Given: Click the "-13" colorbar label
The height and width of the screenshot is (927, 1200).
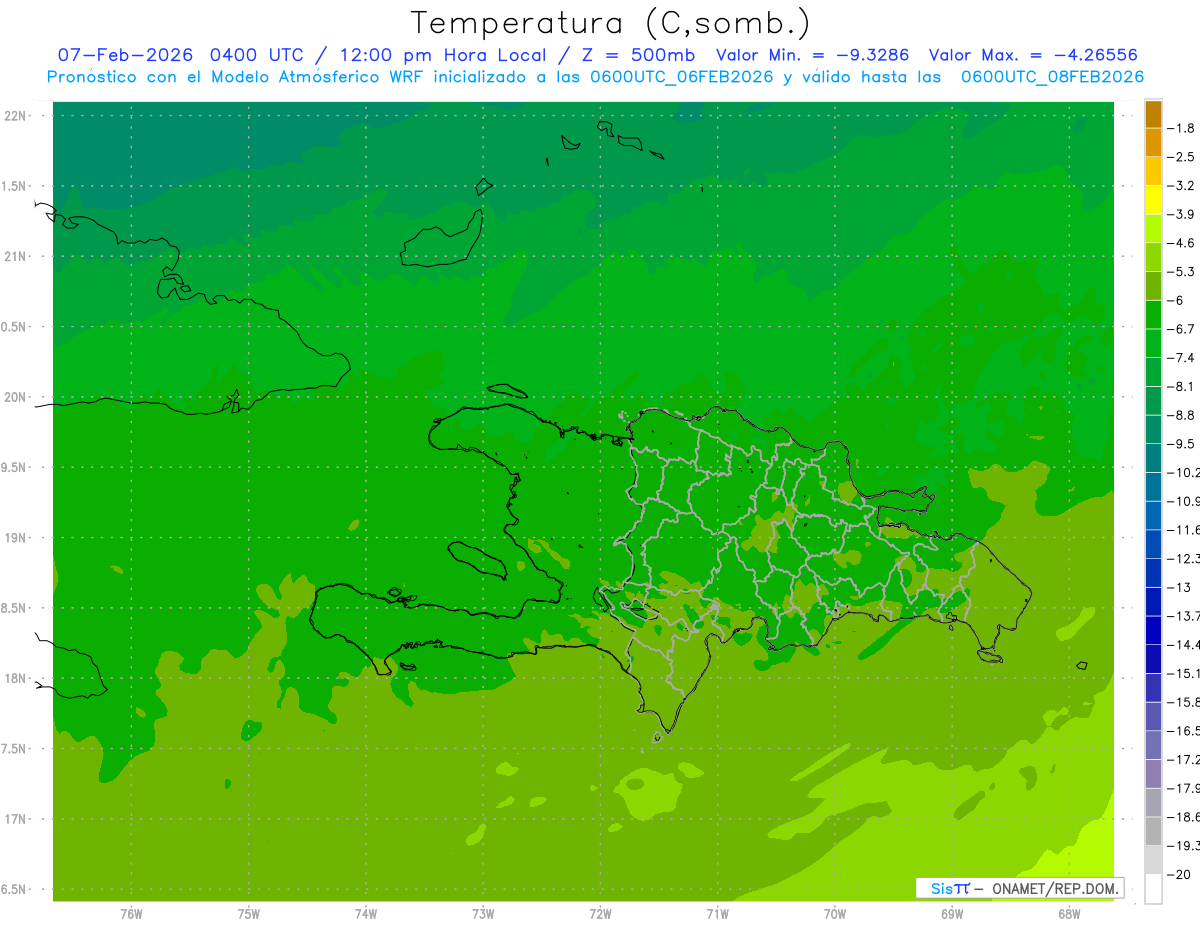Looking at the screenshot, I should [1179, 587].
